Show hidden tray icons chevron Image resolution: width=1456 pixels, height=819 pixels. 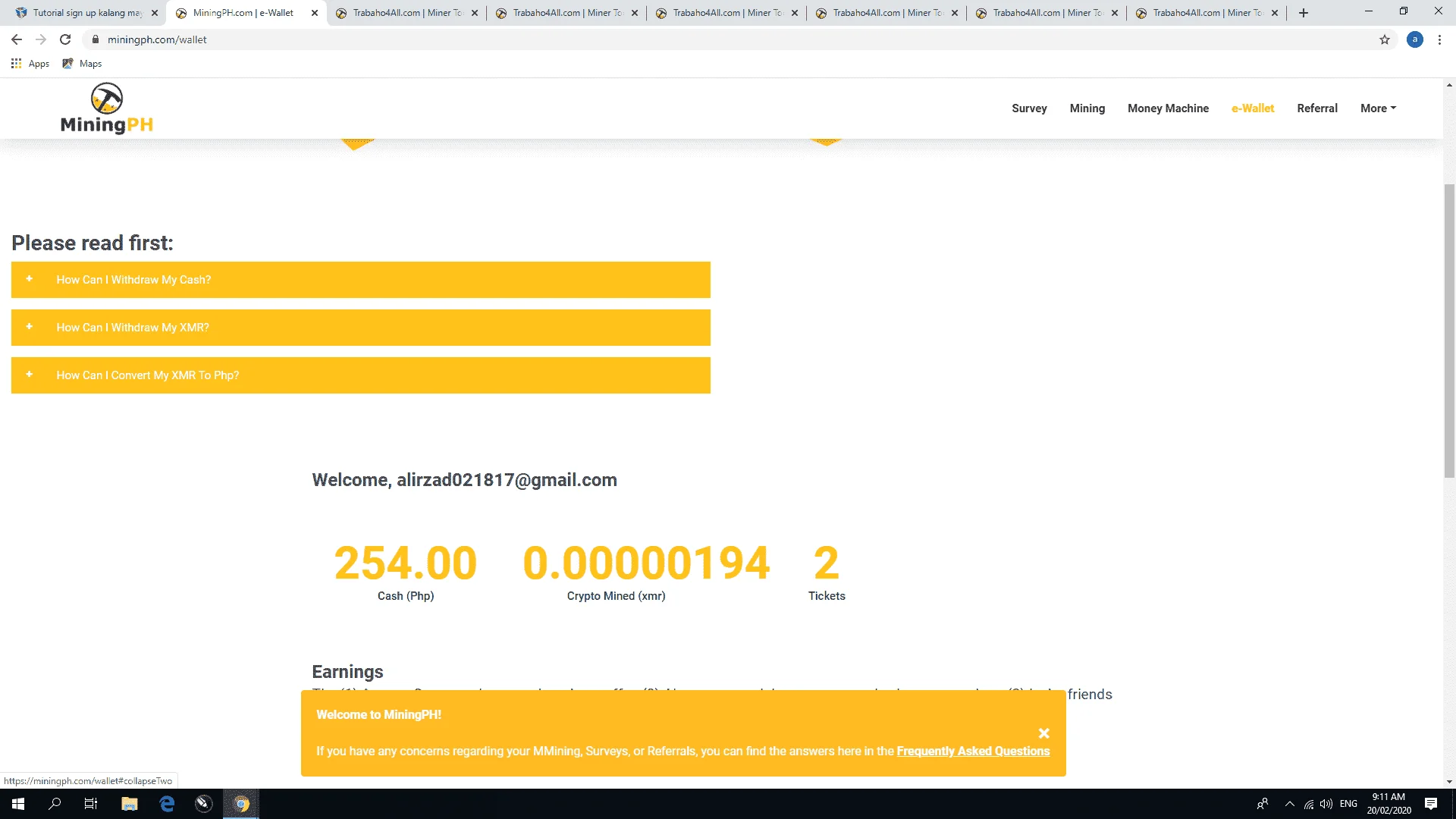click(x=1289, y=804)
